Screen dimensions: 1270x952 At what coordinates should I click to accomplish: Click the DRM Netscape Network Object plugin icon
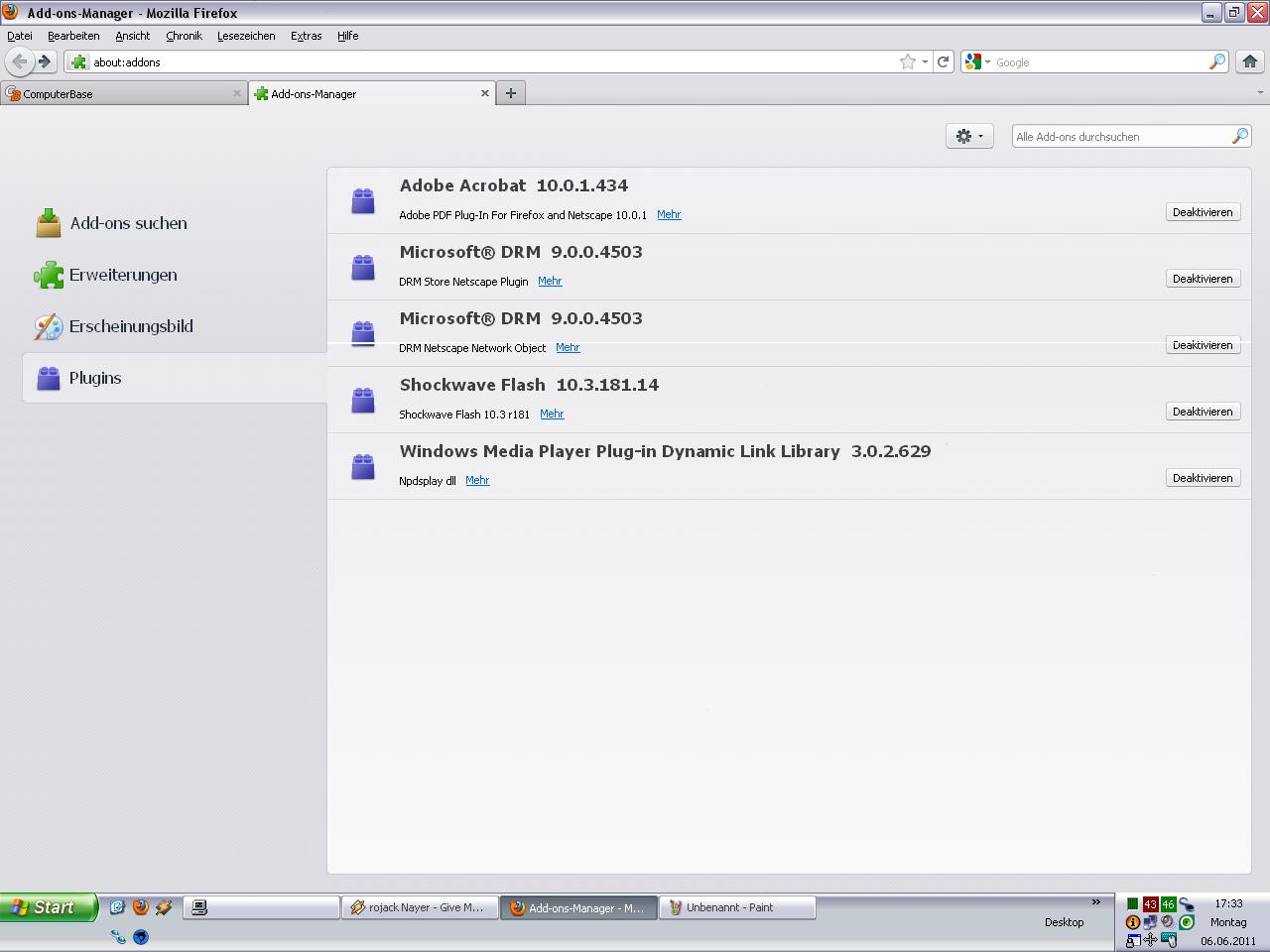[x=363, y=333]
